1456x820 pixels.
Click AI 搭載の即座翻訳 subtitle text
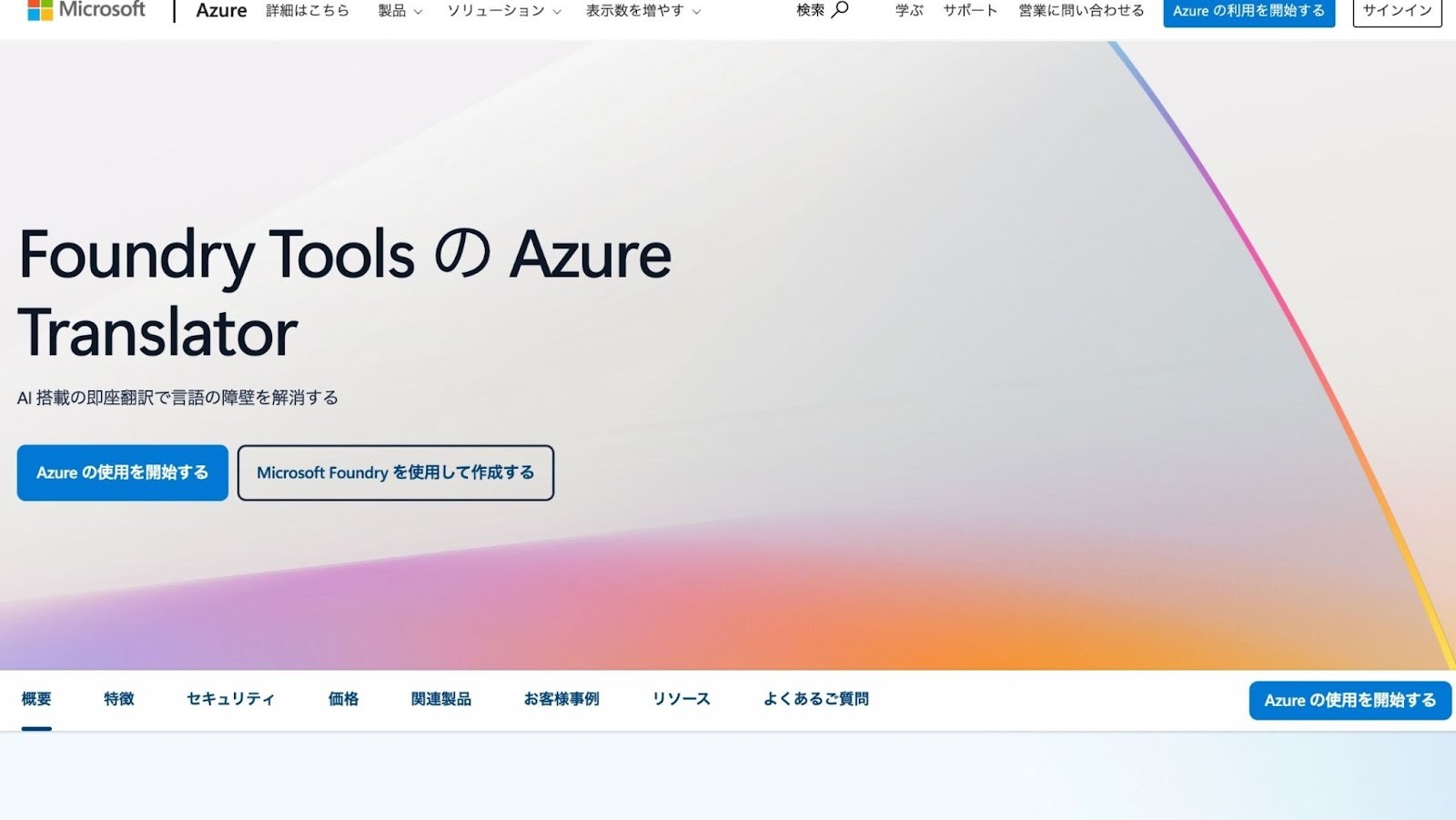click(x=177, y=398)
